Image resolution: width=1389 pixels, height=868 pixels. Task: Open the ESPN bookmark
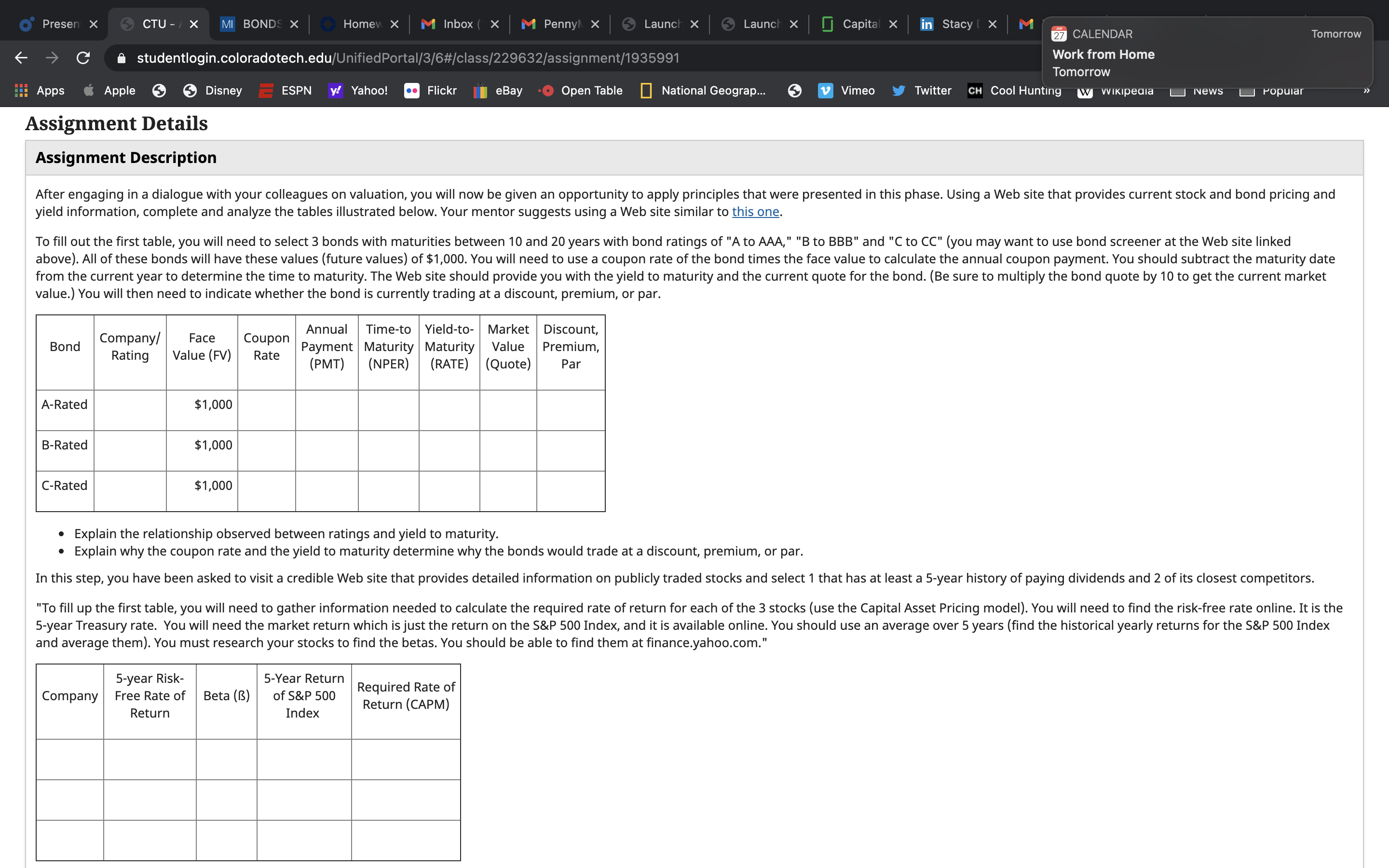pyautogui.click(x=285, y=91)
